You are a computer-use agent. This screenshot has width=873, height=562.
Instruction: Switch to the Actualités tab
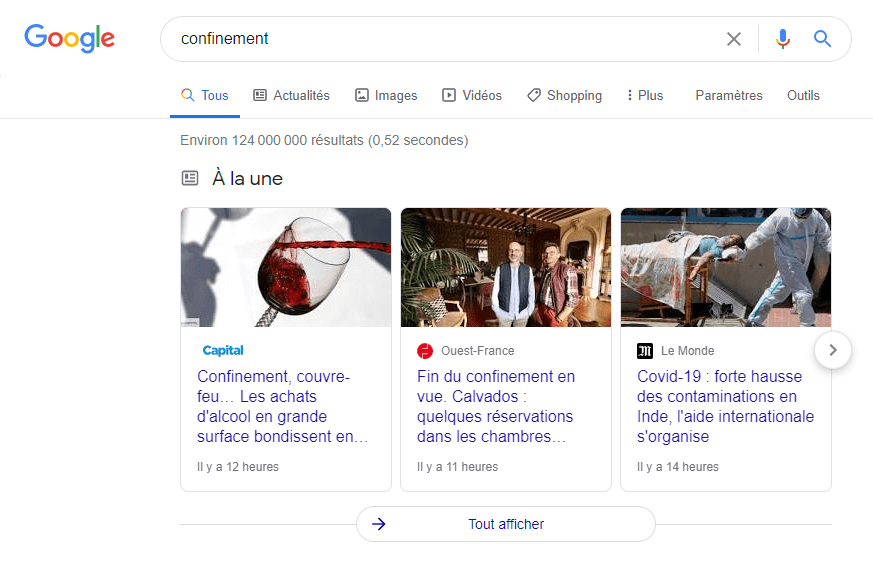[x=291, y=95]
